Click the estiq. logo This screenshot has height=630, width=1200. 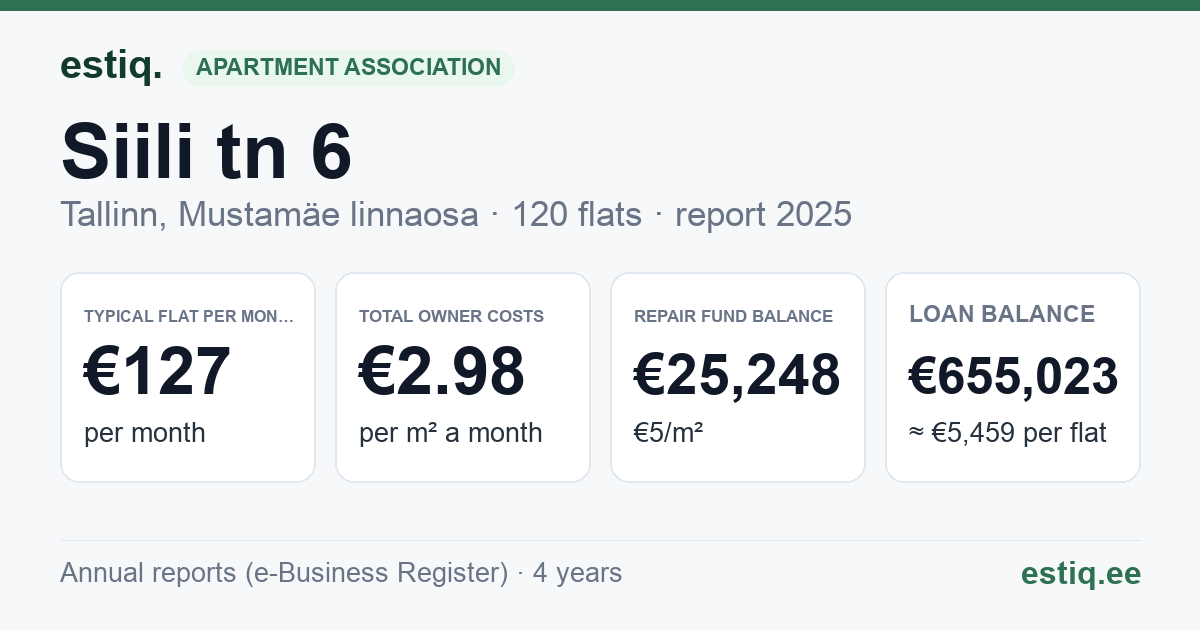coord(111,66)
